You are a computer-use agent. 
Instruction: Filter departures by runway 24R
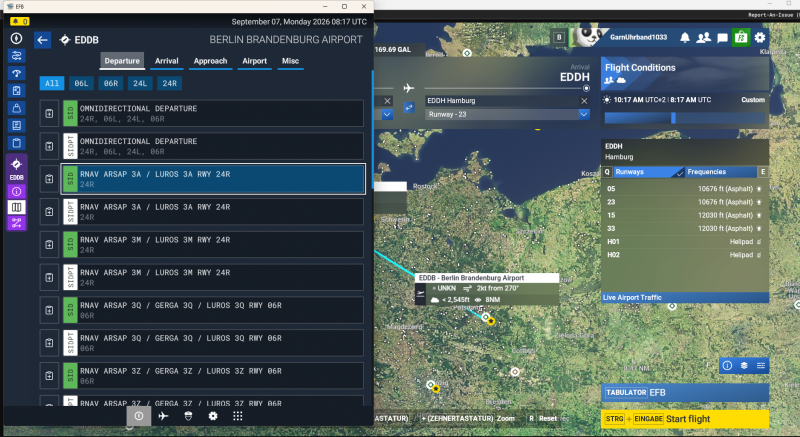pos(169,83)
